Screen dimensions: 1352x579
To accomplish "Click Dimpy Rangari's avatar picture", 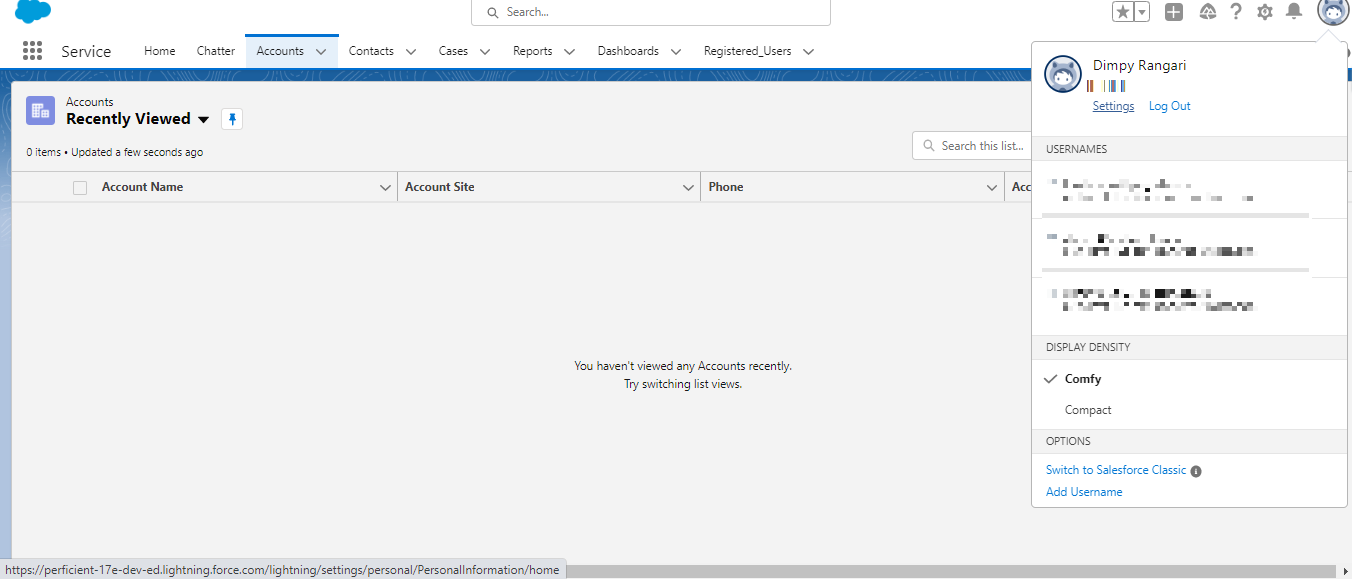I will [x=1062, y=73].
